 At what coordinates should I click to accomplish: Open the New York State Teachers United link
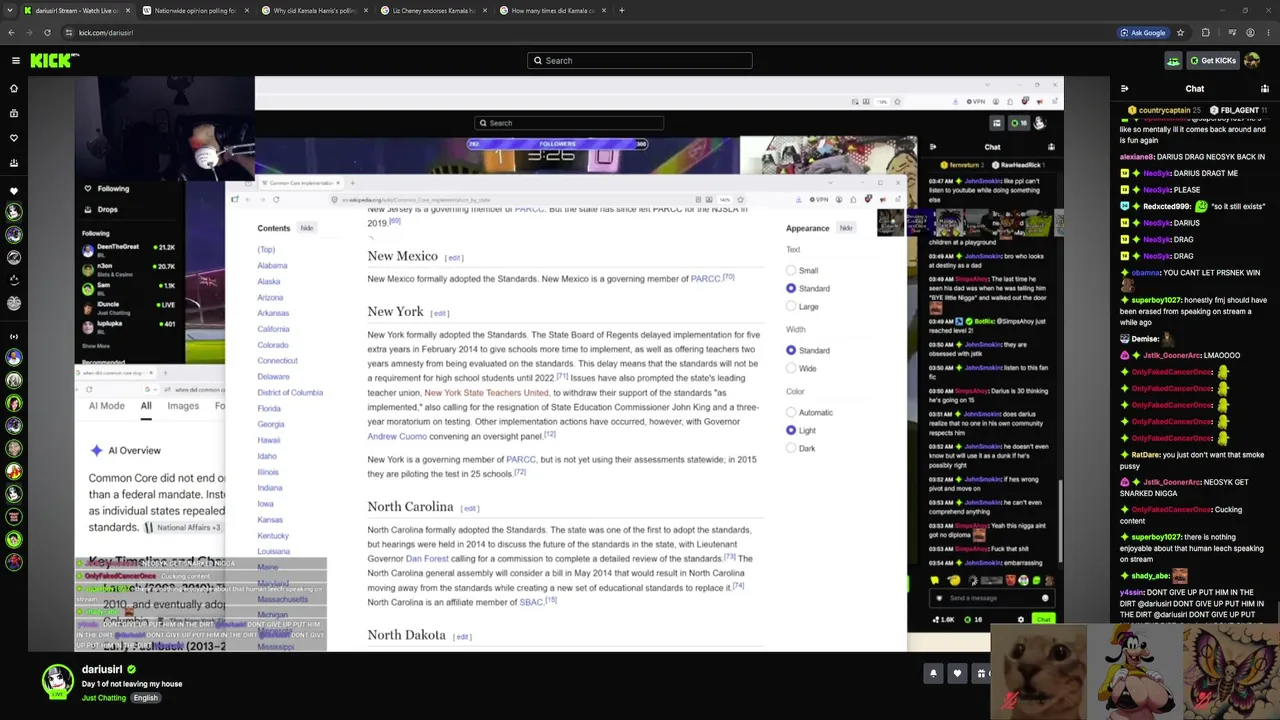(486, 393)
